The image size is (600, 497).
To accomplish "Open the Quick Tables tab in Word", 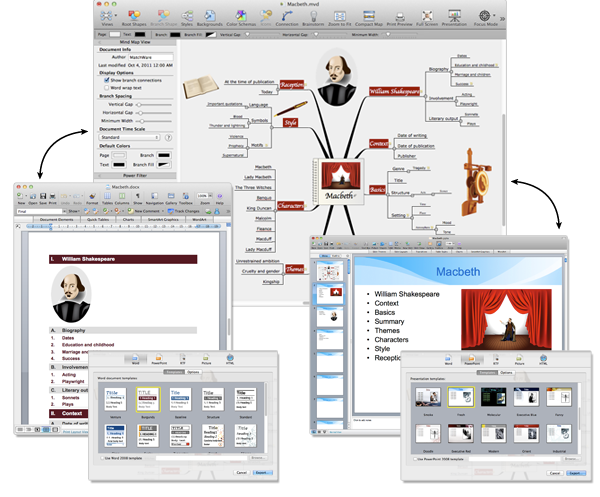I will coord(98,220).
